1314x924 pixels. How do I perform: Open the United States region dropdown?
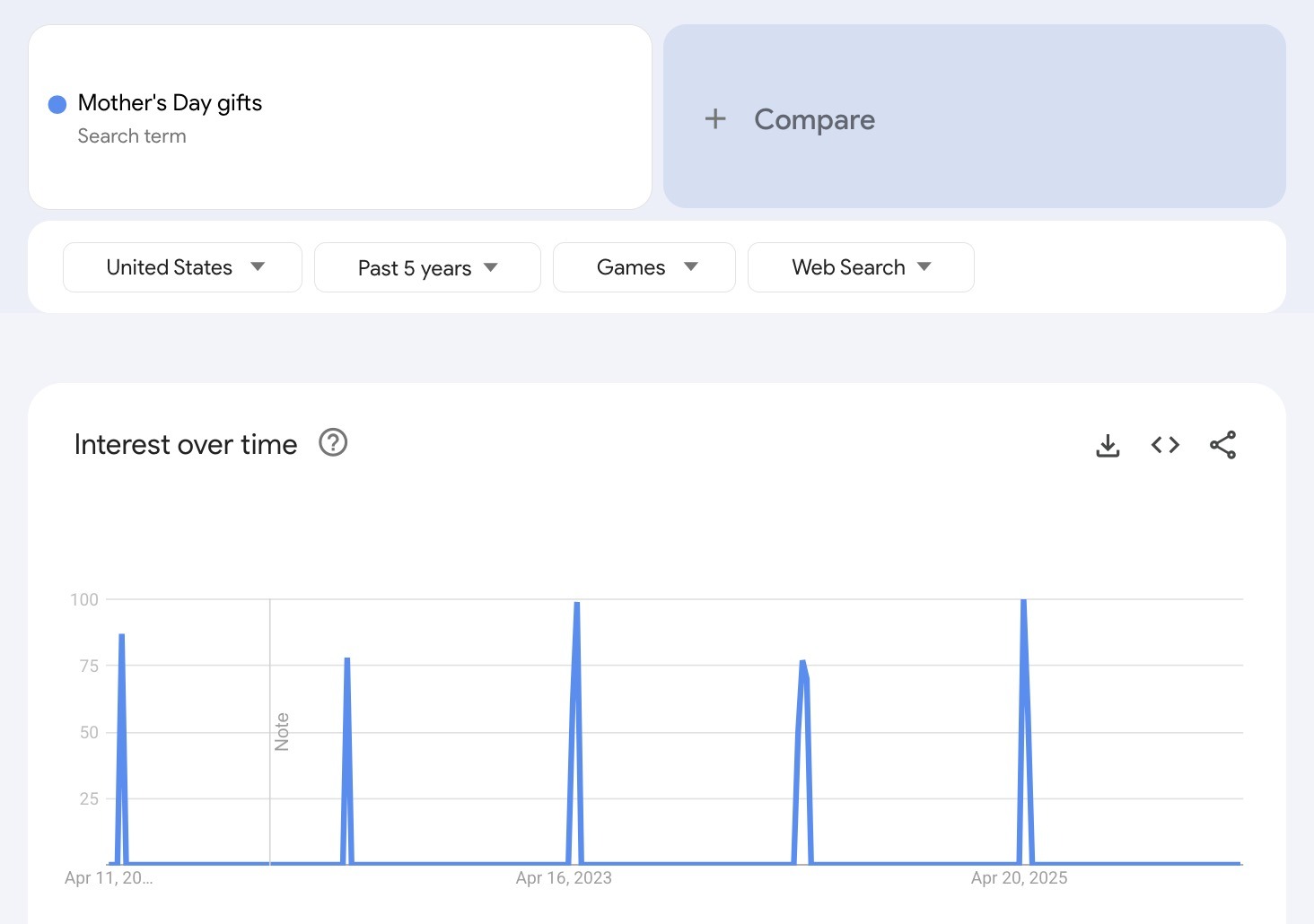coord(181,266)
